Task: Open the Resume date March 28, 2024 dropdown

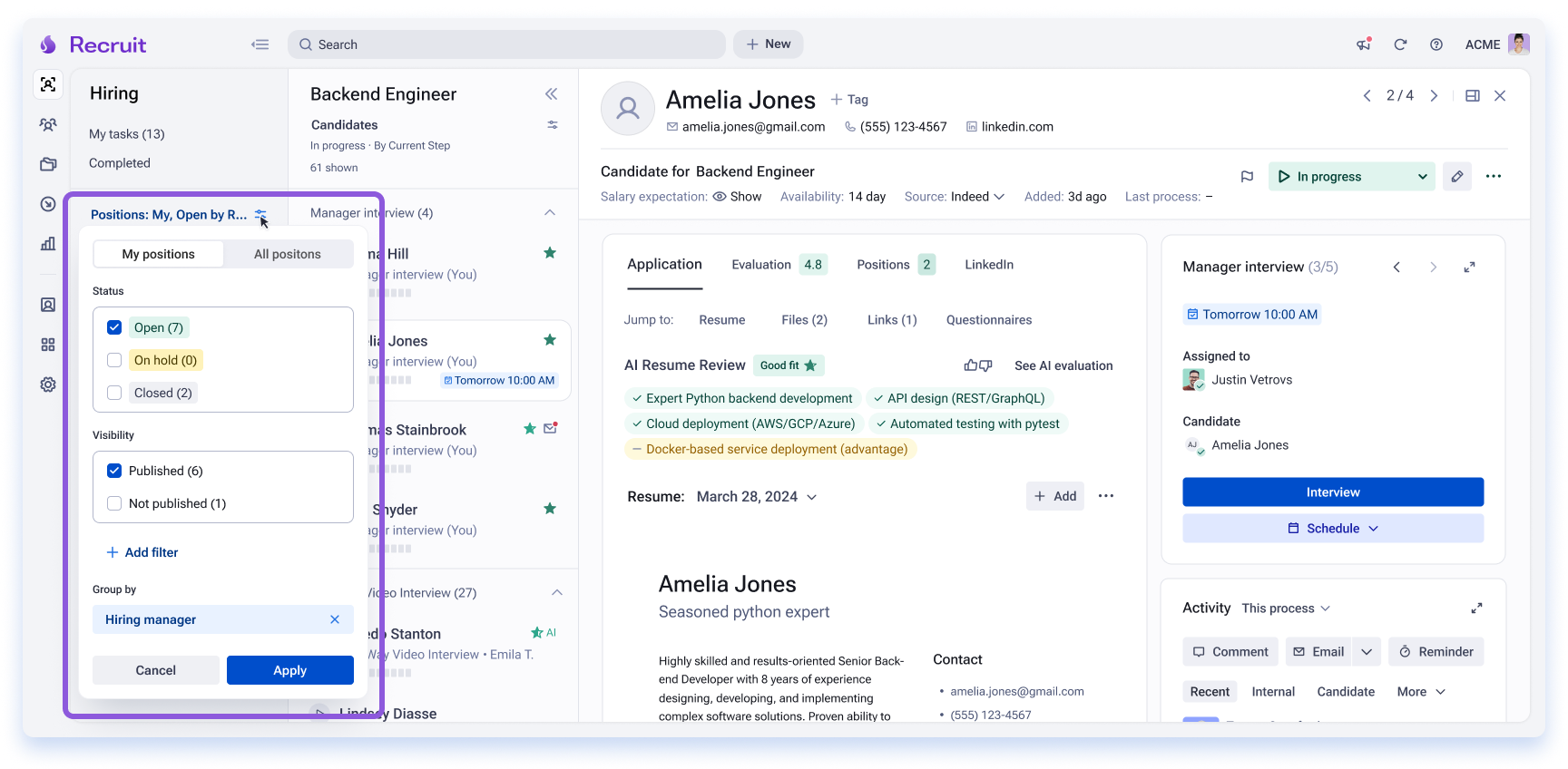Action: click(x=756, y=497)
